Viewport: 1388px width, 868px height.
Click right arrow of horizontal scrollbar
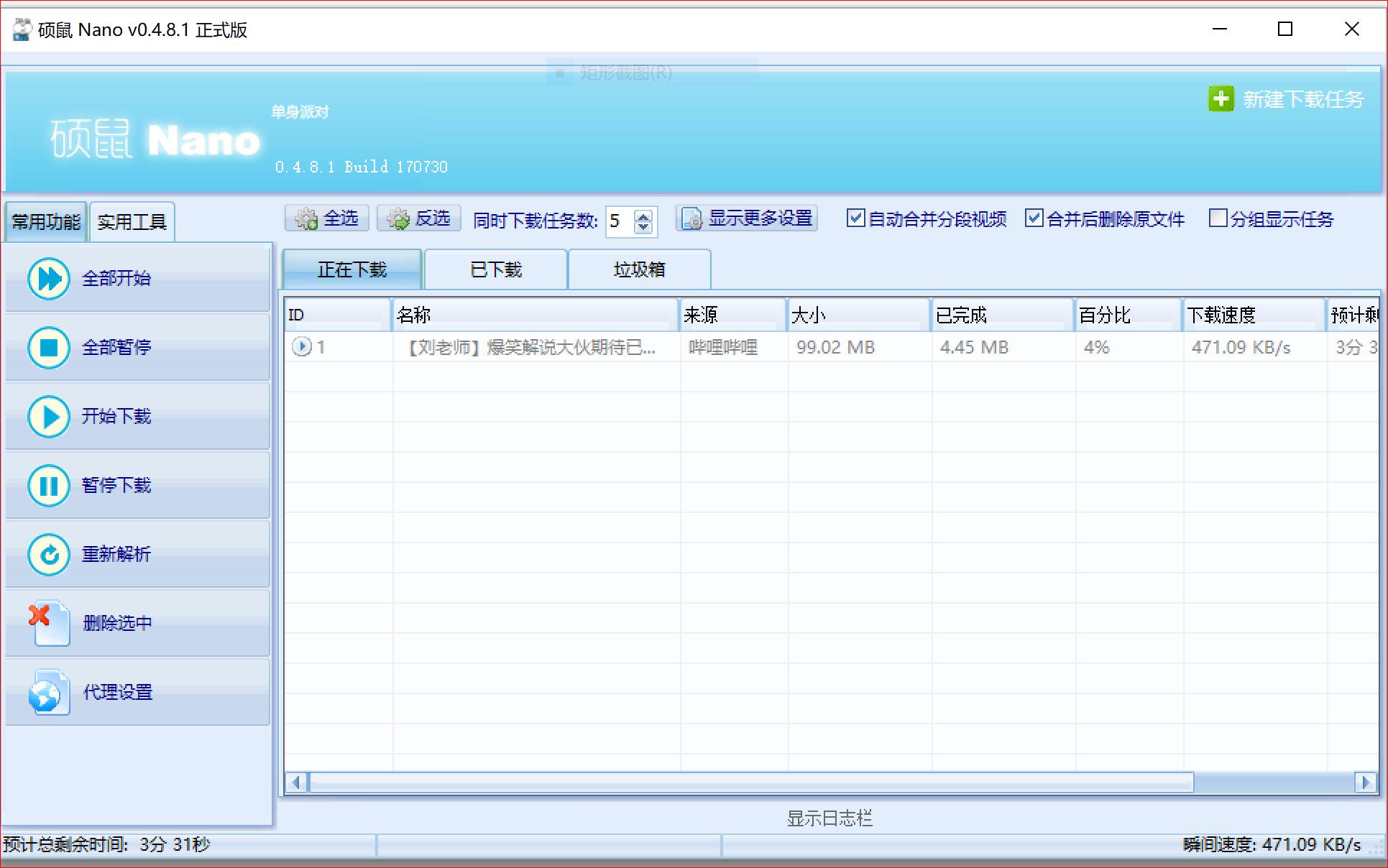pyautogui.click(x=1366, y=782)
